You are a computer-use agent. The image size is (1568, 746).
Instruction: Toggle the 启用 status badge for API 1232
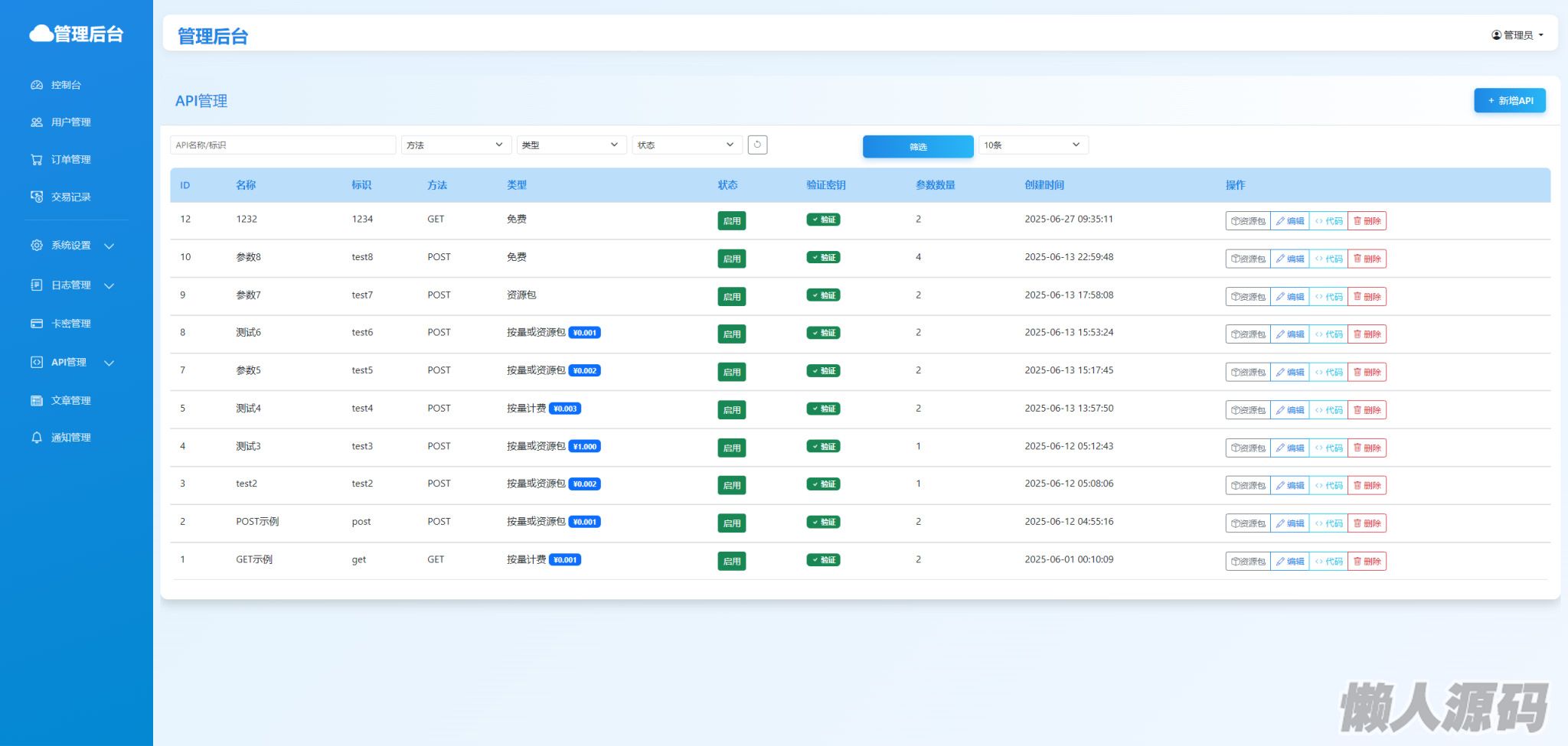[x=731, y=221]
